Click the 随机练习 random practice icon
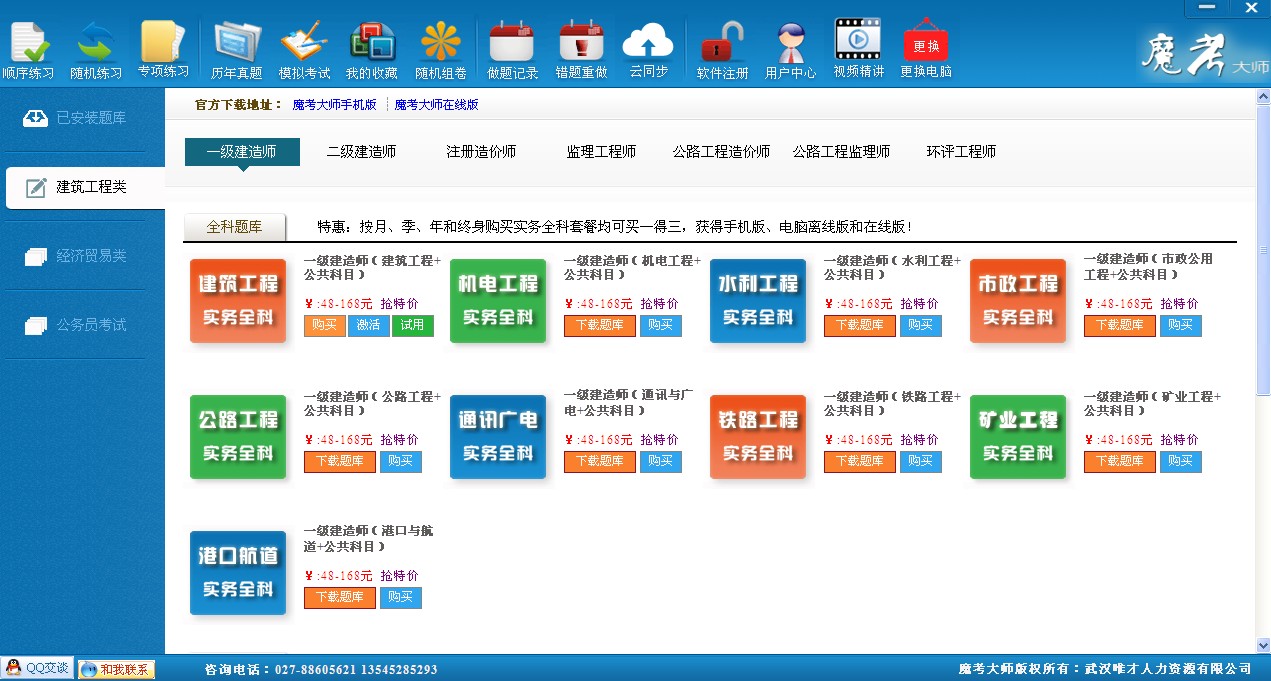Image resolution: width=1271 pixels, height=681 pixels. tap(96, 49)
